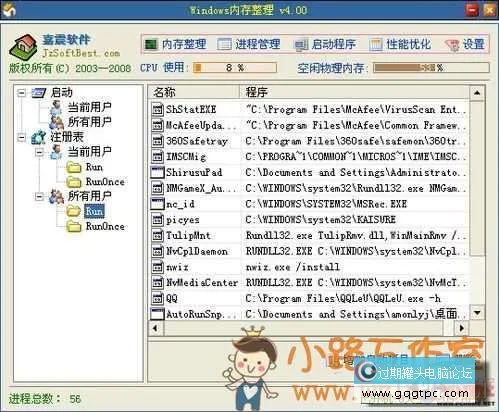
Task: Click the 程序 column header
Action: (x=354, y=92)
